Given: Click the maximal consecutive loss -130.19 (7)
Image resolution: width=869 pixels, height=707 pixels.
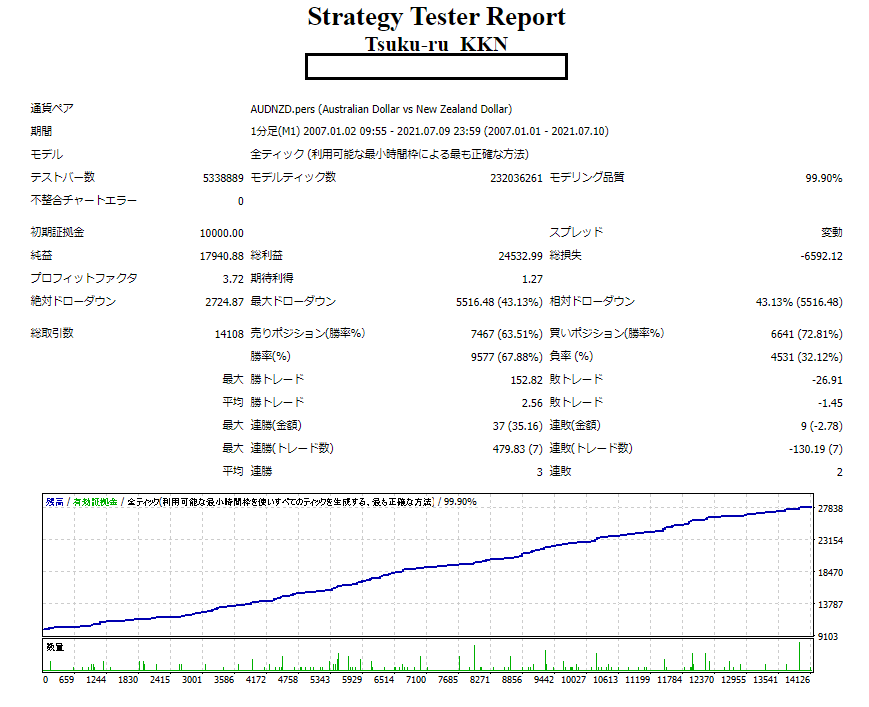Looking at the screenshot, I should (816, 449).
